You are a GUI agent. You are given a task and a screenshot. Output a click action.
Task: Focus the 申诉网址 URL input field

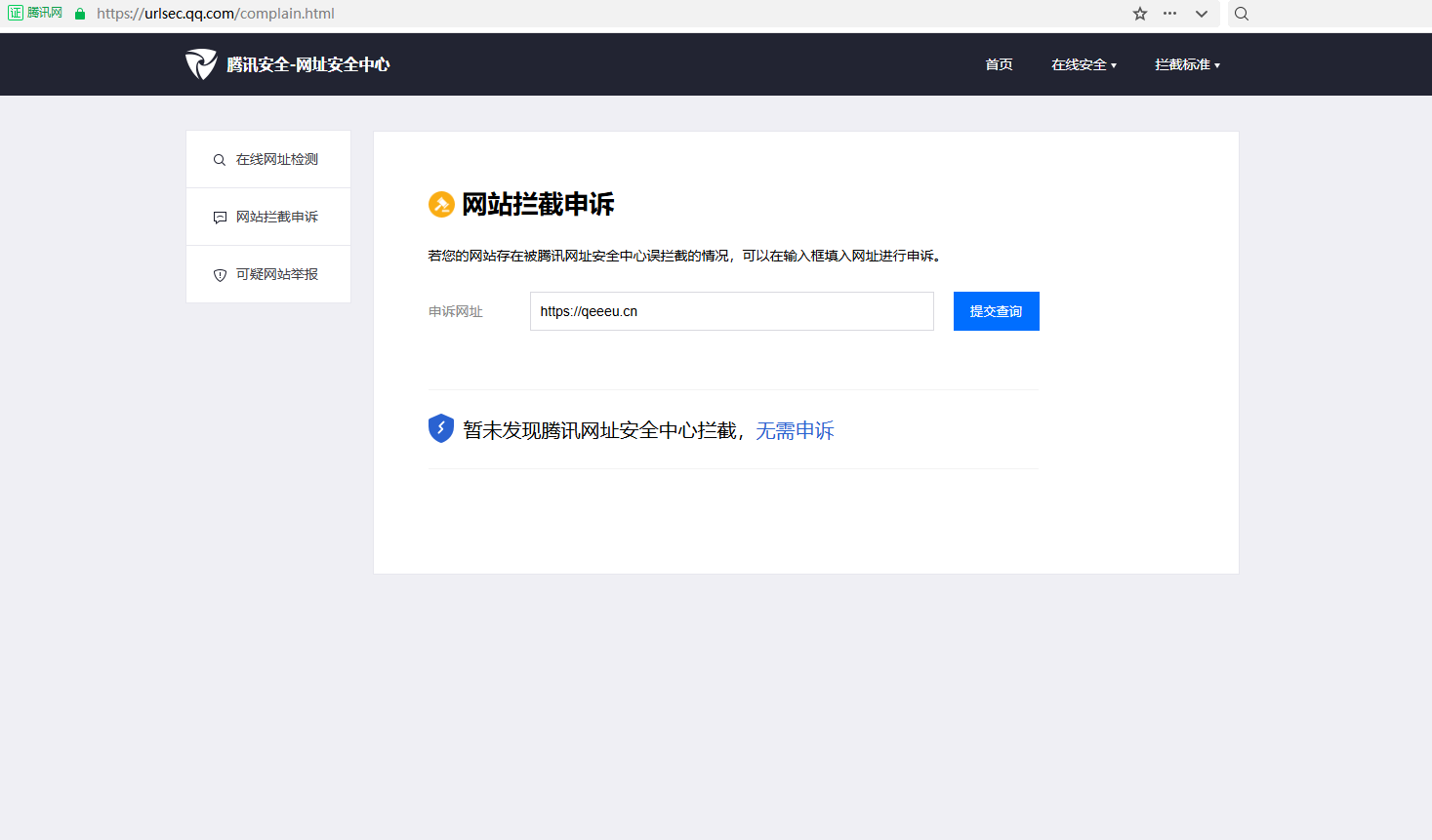tap(732, 311)
